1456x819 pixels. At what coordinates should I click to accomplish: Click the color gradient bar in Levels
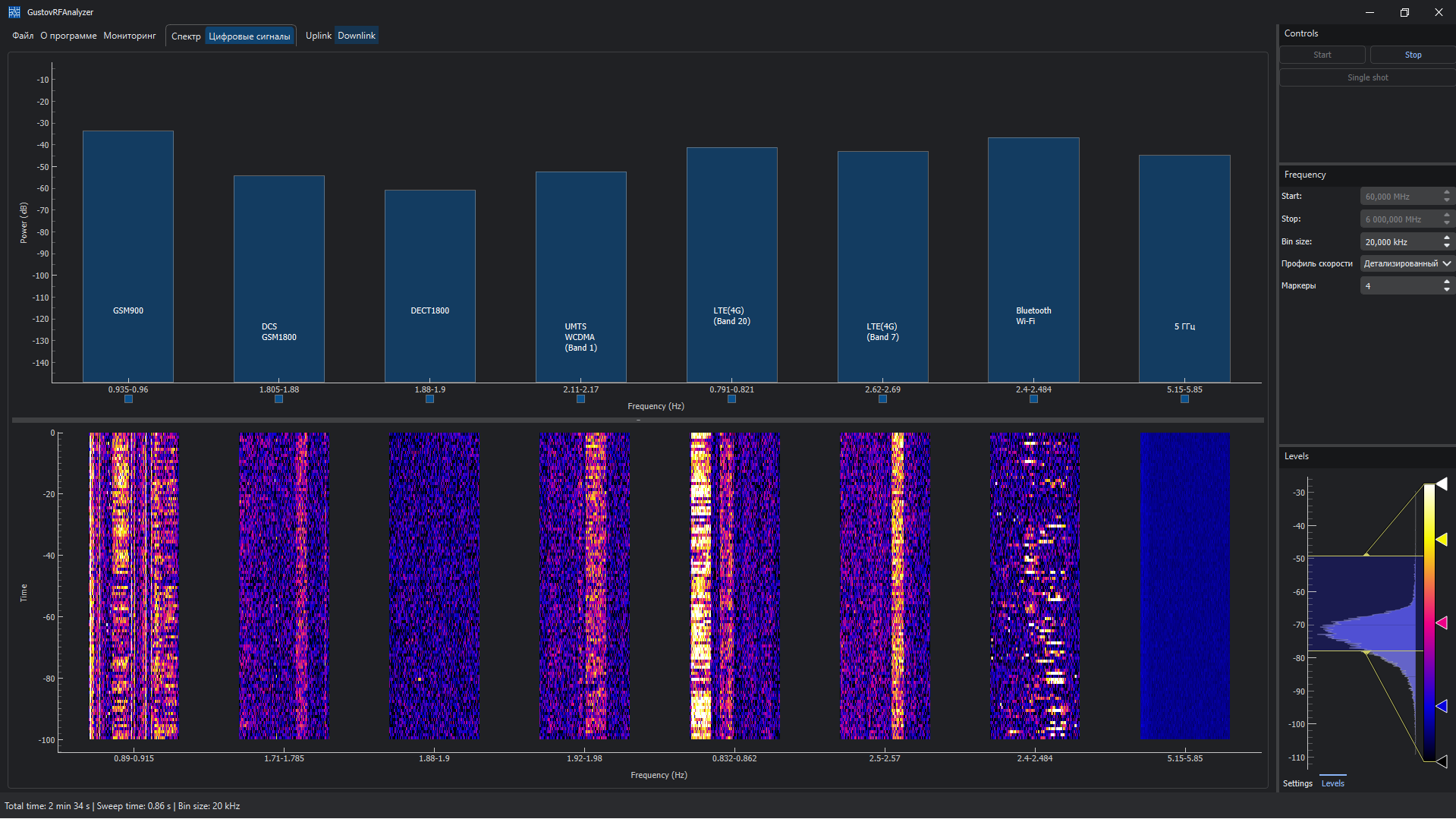[x=1429, y=622]
